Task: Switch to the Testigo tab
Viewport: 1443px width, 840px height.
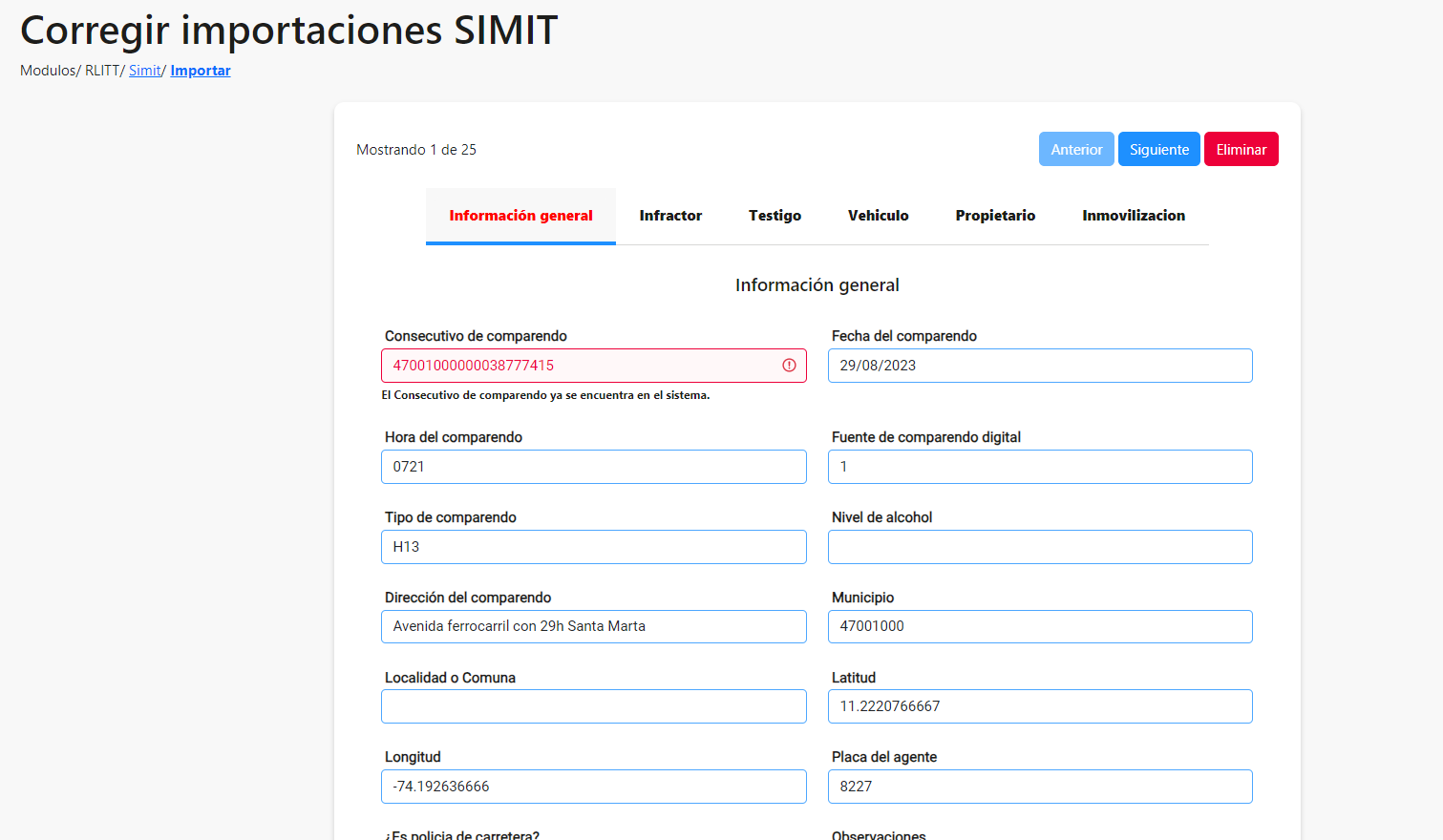Action: click(x=775, y=216)
